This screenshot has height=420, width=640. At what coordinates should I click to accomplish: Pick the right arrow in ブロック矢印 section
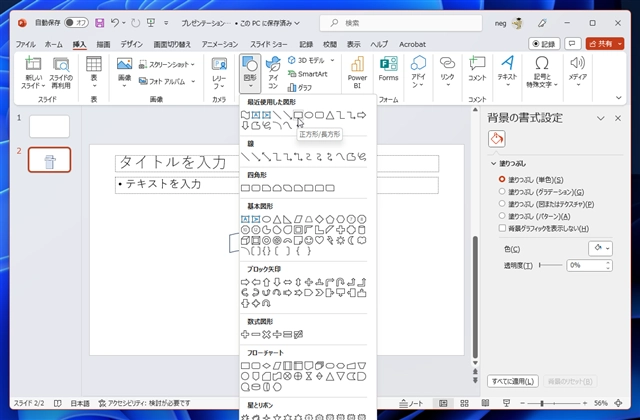(245, 282)
